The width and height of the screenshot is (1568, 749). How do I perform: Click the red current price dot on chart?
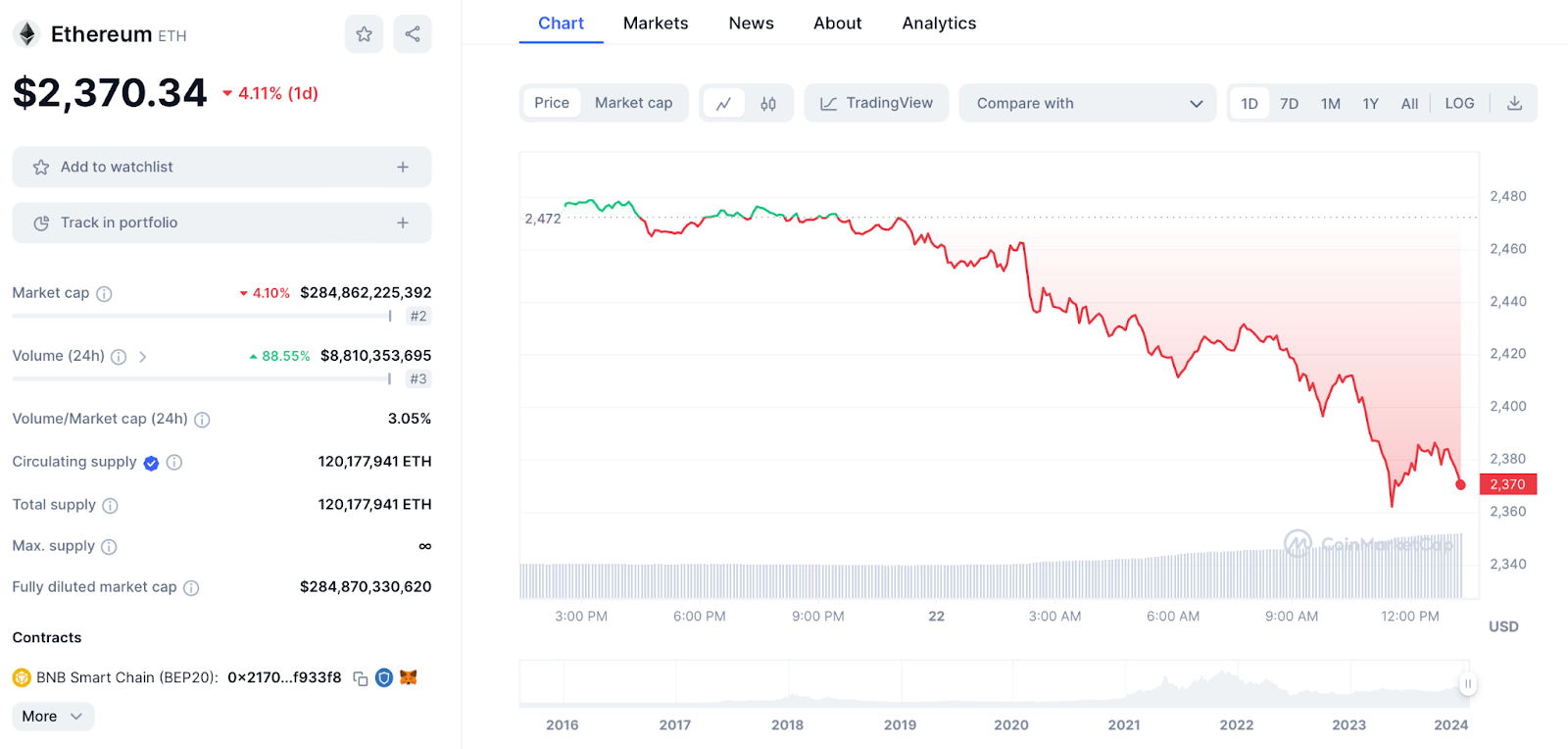pos(1460,484)
